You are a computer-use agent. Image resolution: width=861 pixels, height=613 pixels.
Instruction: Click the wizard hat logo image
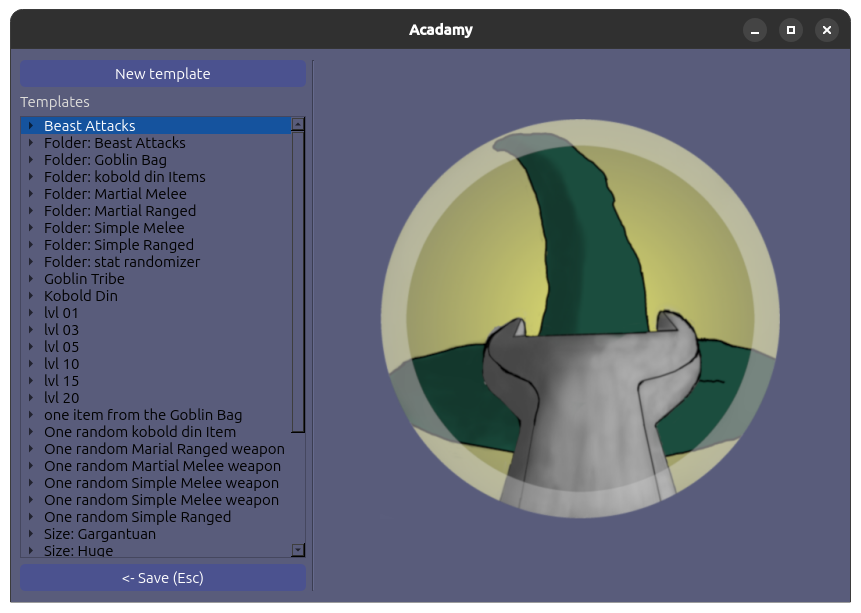pyautogui.click(x=580, y=330)
